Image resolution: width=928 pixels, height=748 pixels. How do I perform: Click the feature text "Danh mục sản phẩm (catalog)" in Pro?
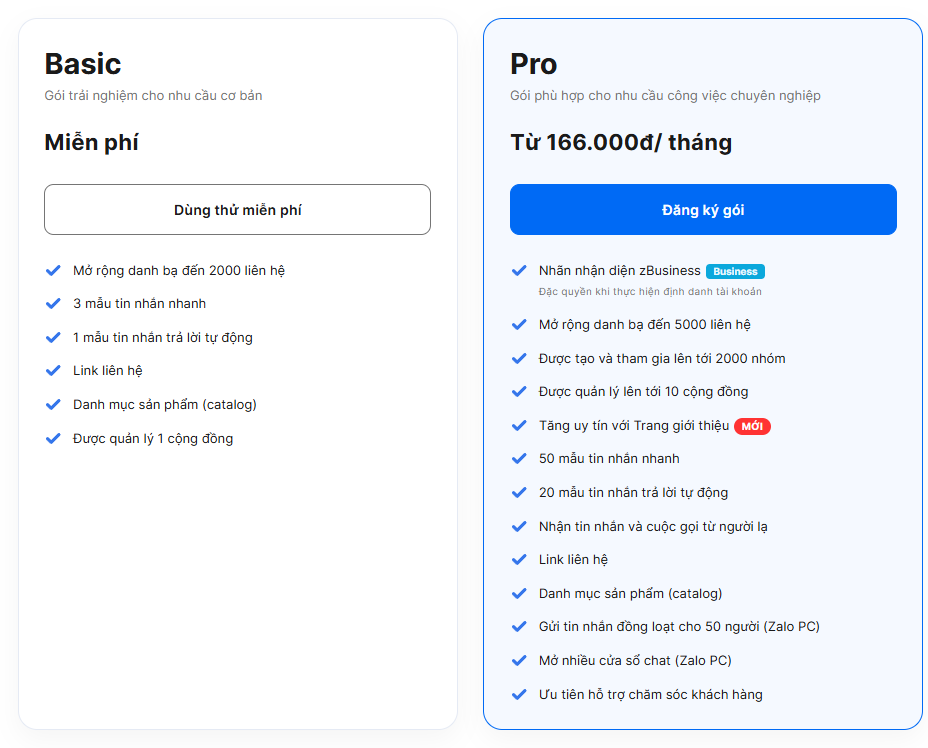[x=631, y=593]
